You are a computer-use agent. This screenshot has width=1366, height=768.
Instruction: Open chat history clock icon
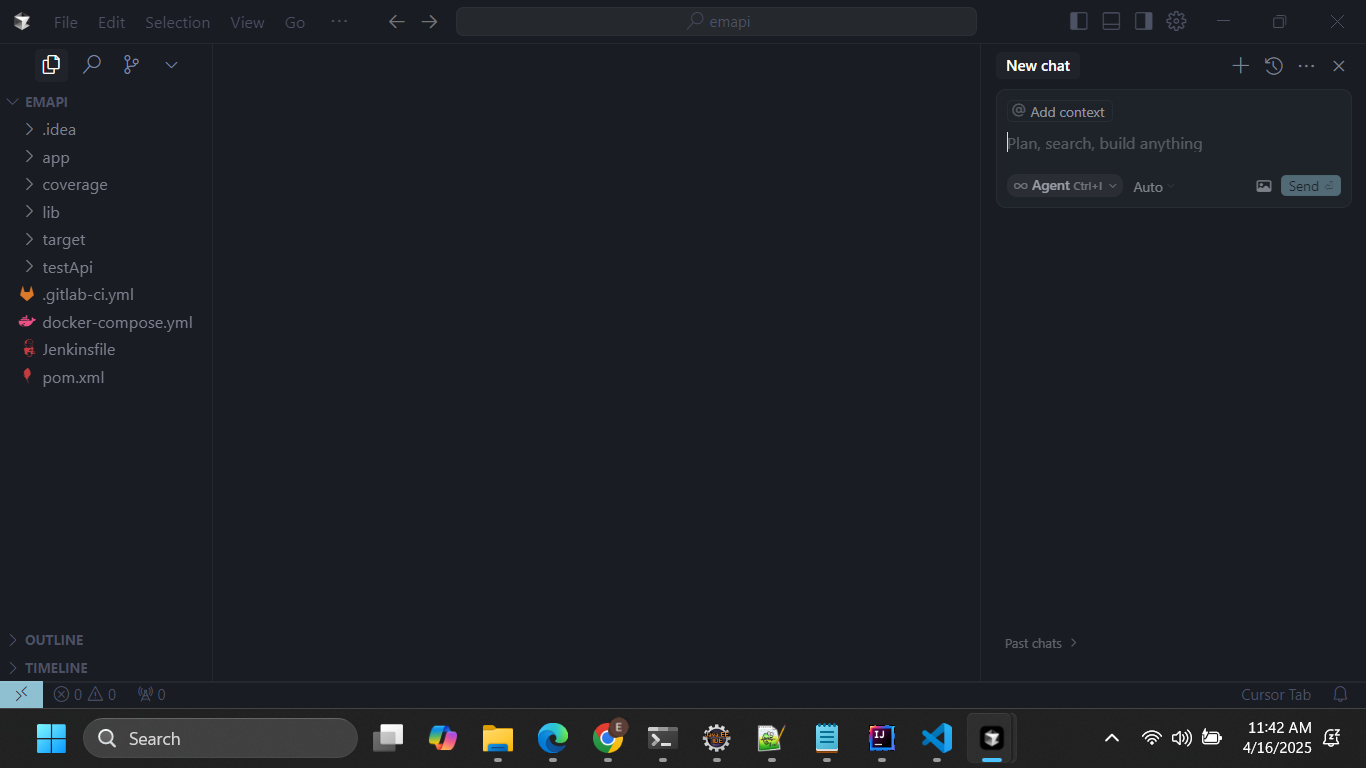[1273, 66]
